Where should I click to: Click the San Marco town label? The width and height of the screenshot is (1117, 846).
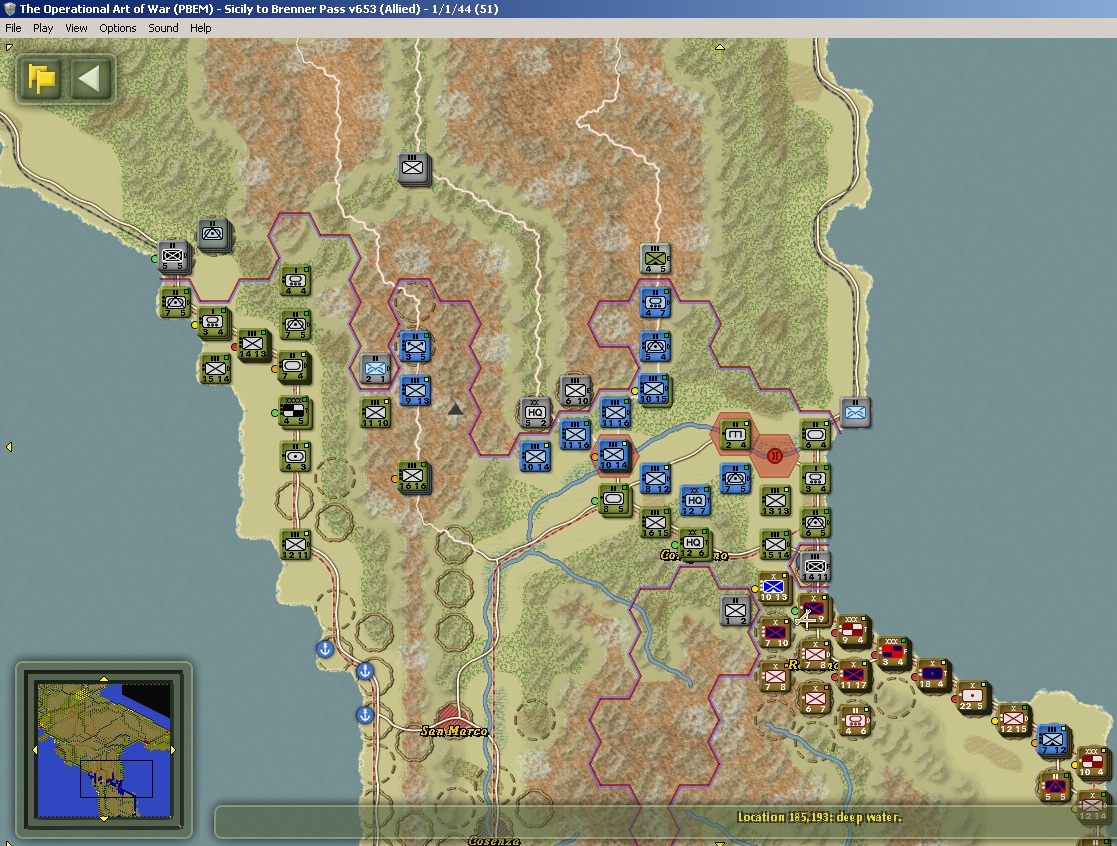tap(454, 731)
